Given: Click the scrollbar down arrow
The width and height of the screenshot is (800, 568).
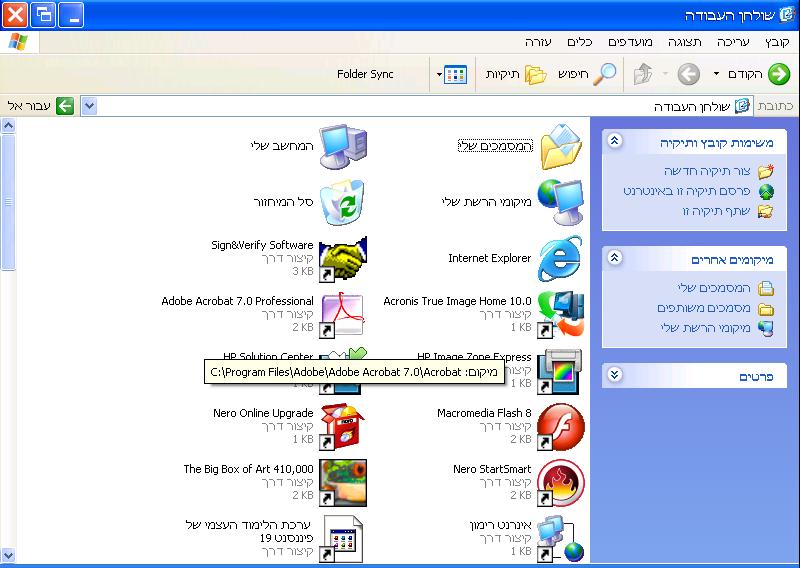Looking at the screenshot, I should [x=8, y=555].
